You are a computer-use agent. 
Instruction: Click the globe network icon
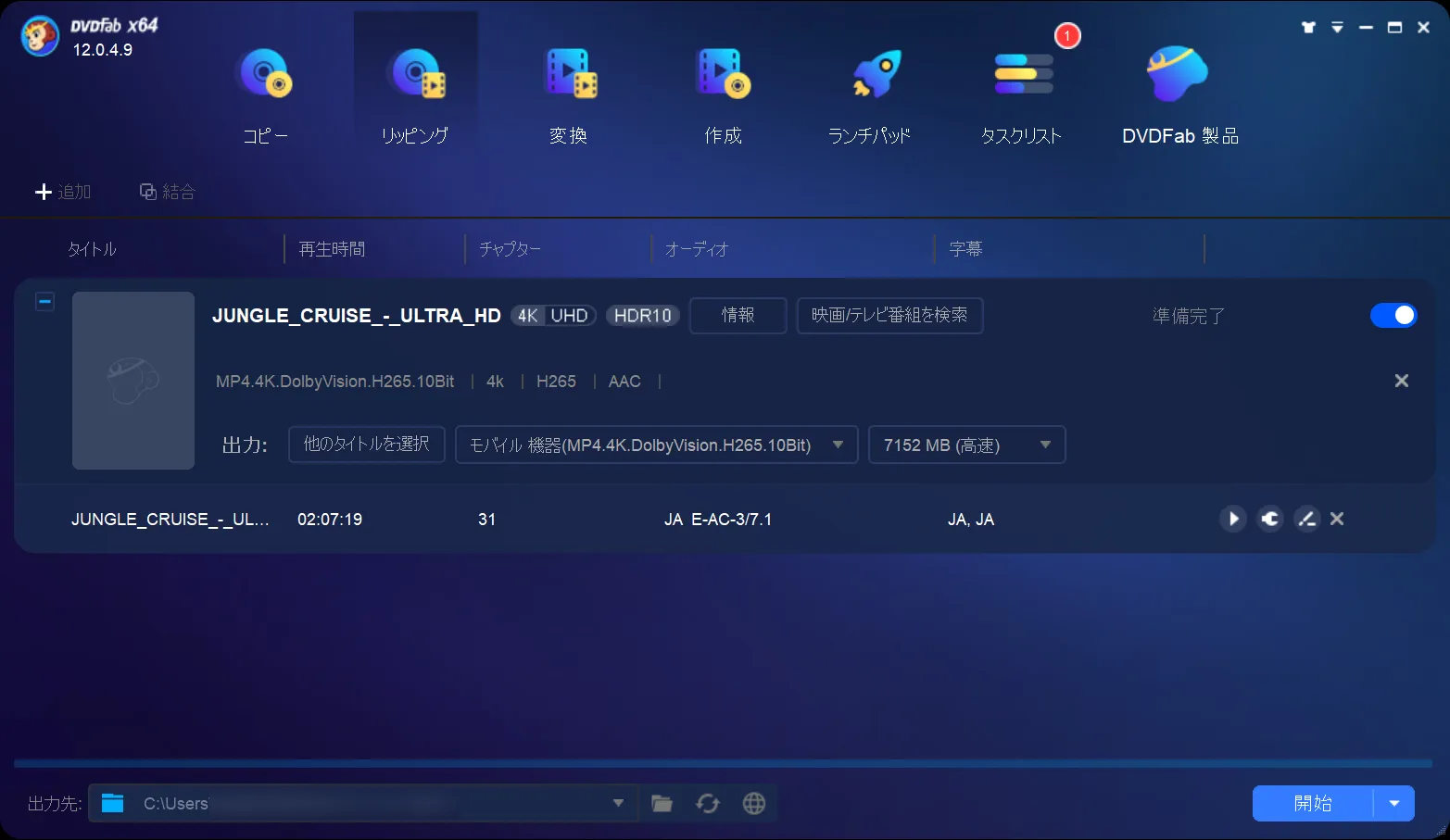pyautogui.click(x=754, y=803)
